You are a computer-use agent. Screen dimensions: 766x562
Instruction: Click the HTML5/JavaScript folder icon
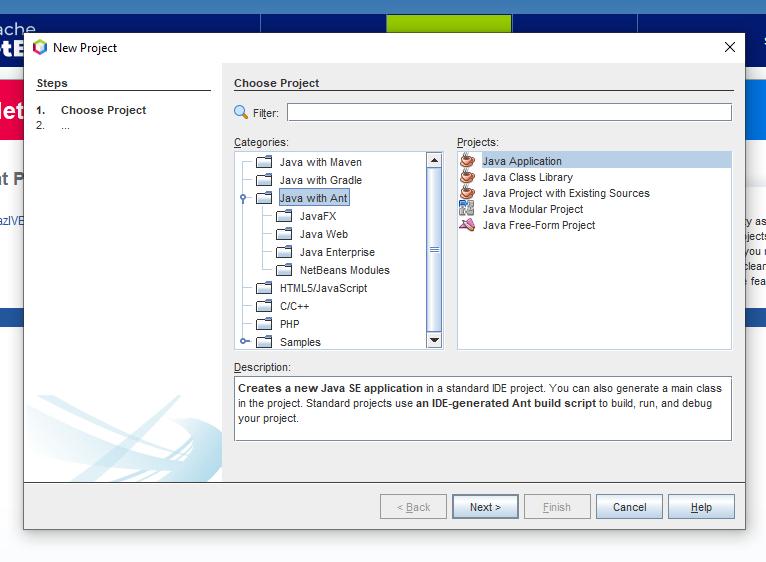tap(264, 288)
